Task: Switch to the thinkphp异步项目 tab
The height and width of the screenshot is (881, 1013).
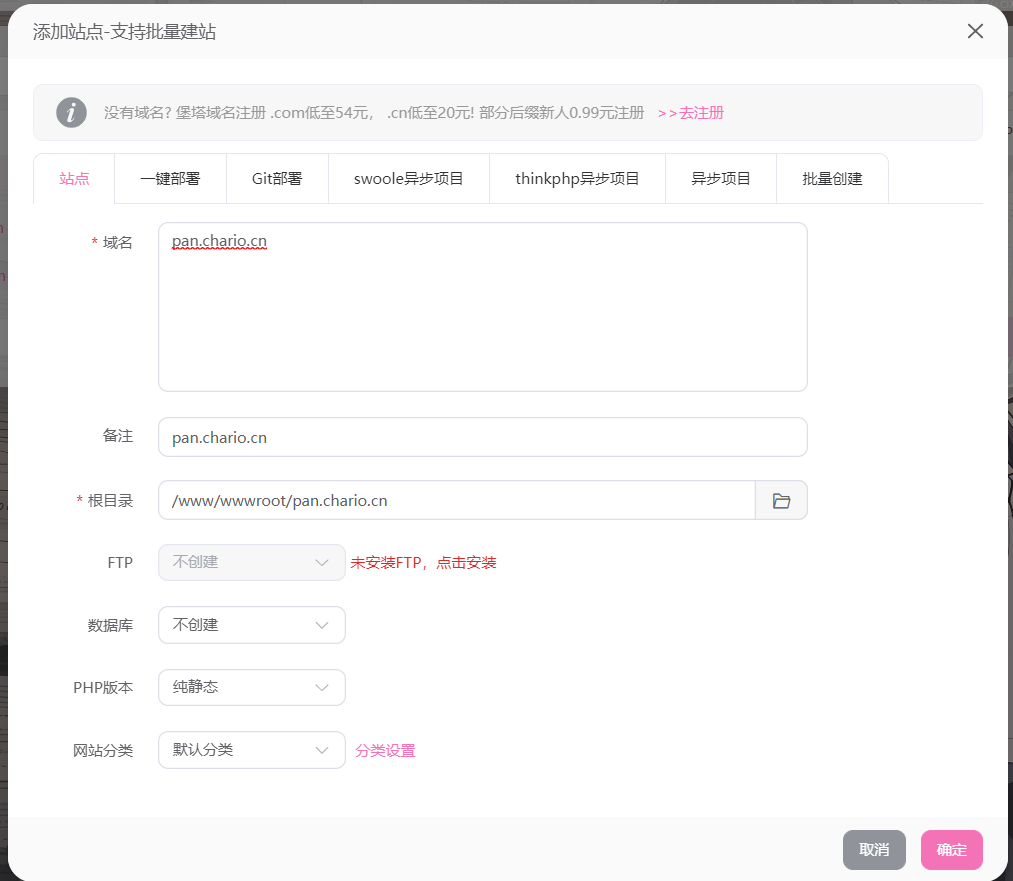Action: pyautogui.click(x=577, y=178)
